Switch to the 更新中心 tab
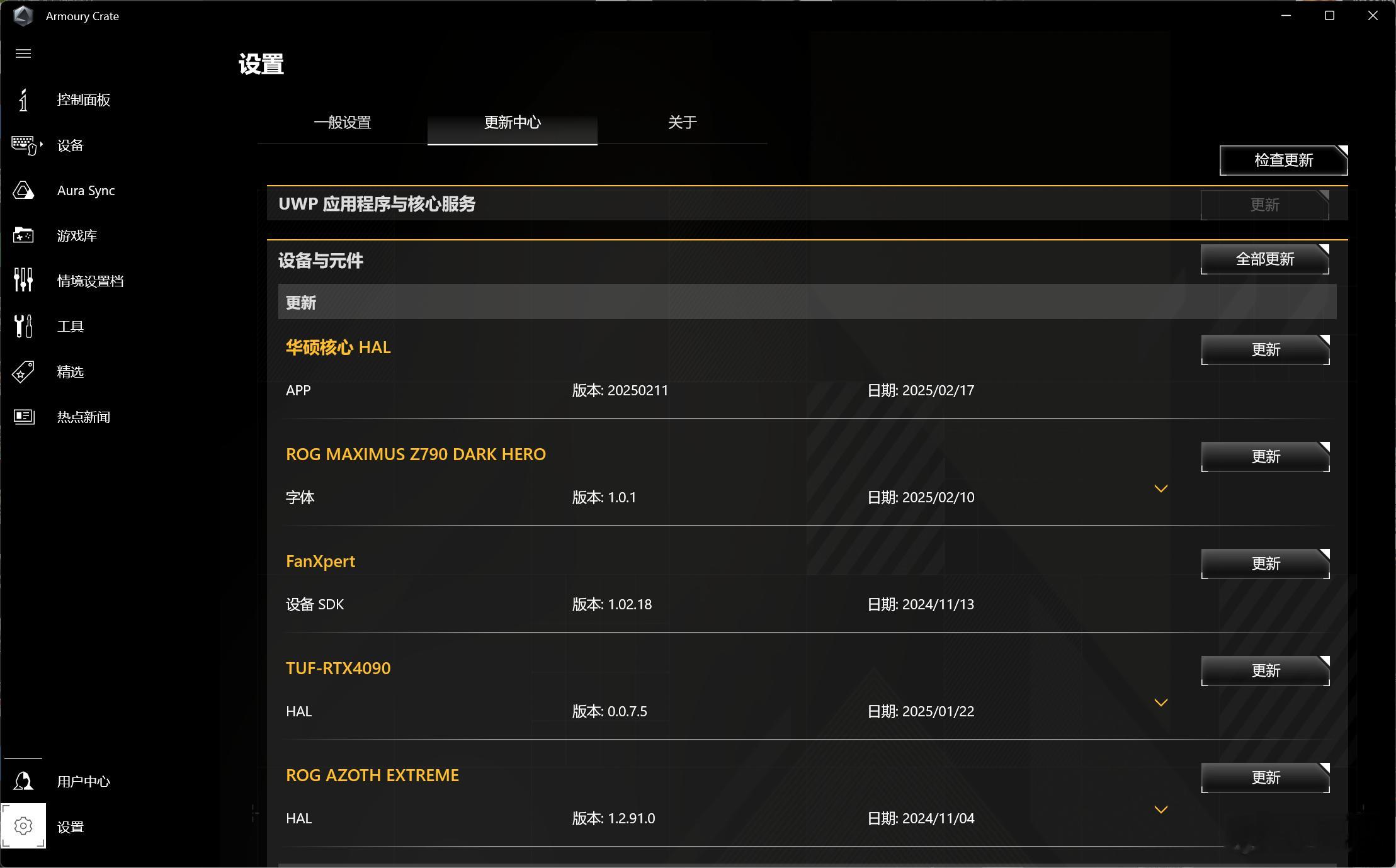Viewport: 1396px width, 868px height. (513, 122)
